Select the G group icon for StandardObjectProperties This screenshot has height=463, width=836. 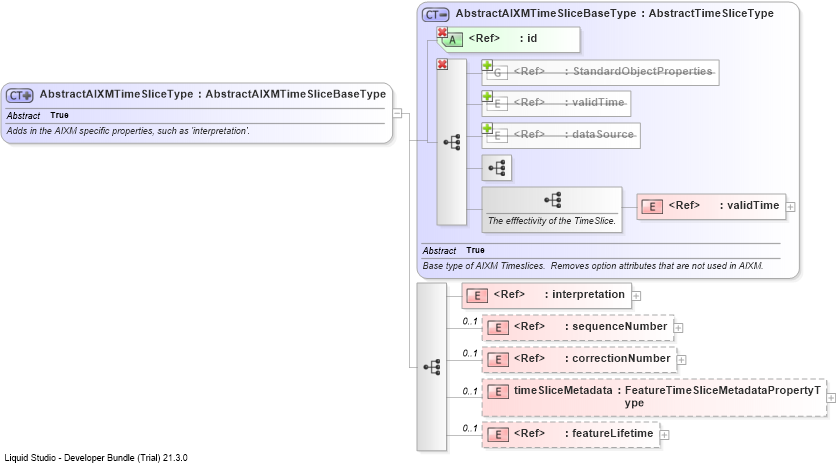pos(497,73)
